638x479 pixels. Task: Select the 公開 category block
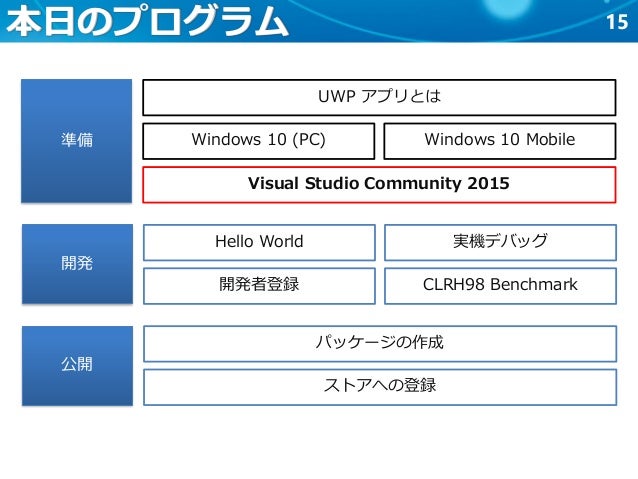pyautogui.click(x=77, y=365)
